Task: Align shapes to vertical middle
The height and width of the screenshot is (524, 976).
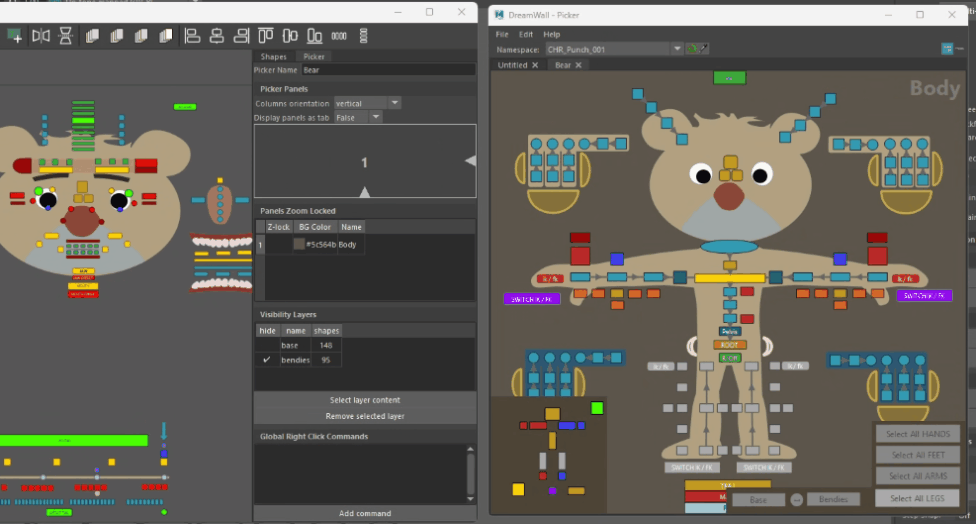Action: [290, 36]
